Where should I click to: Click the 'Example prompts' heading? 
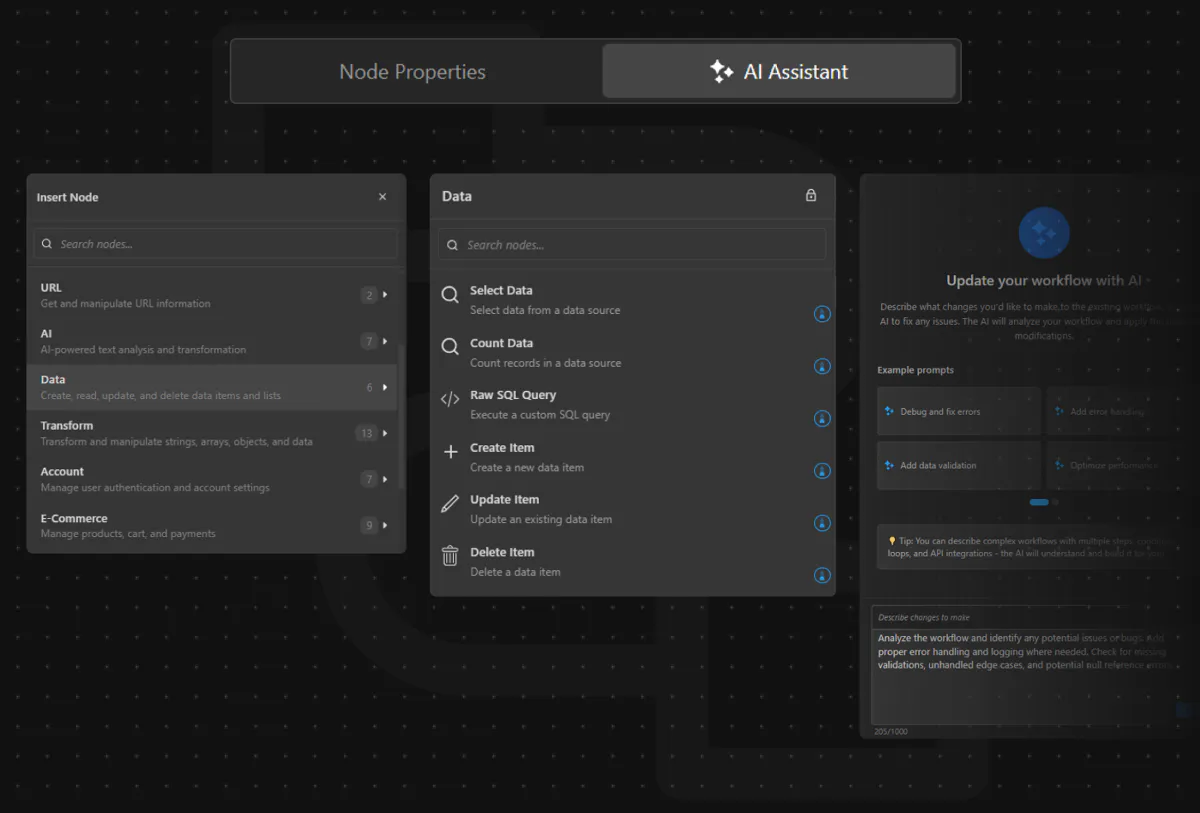pyautogui.click(x=915, y=370)
